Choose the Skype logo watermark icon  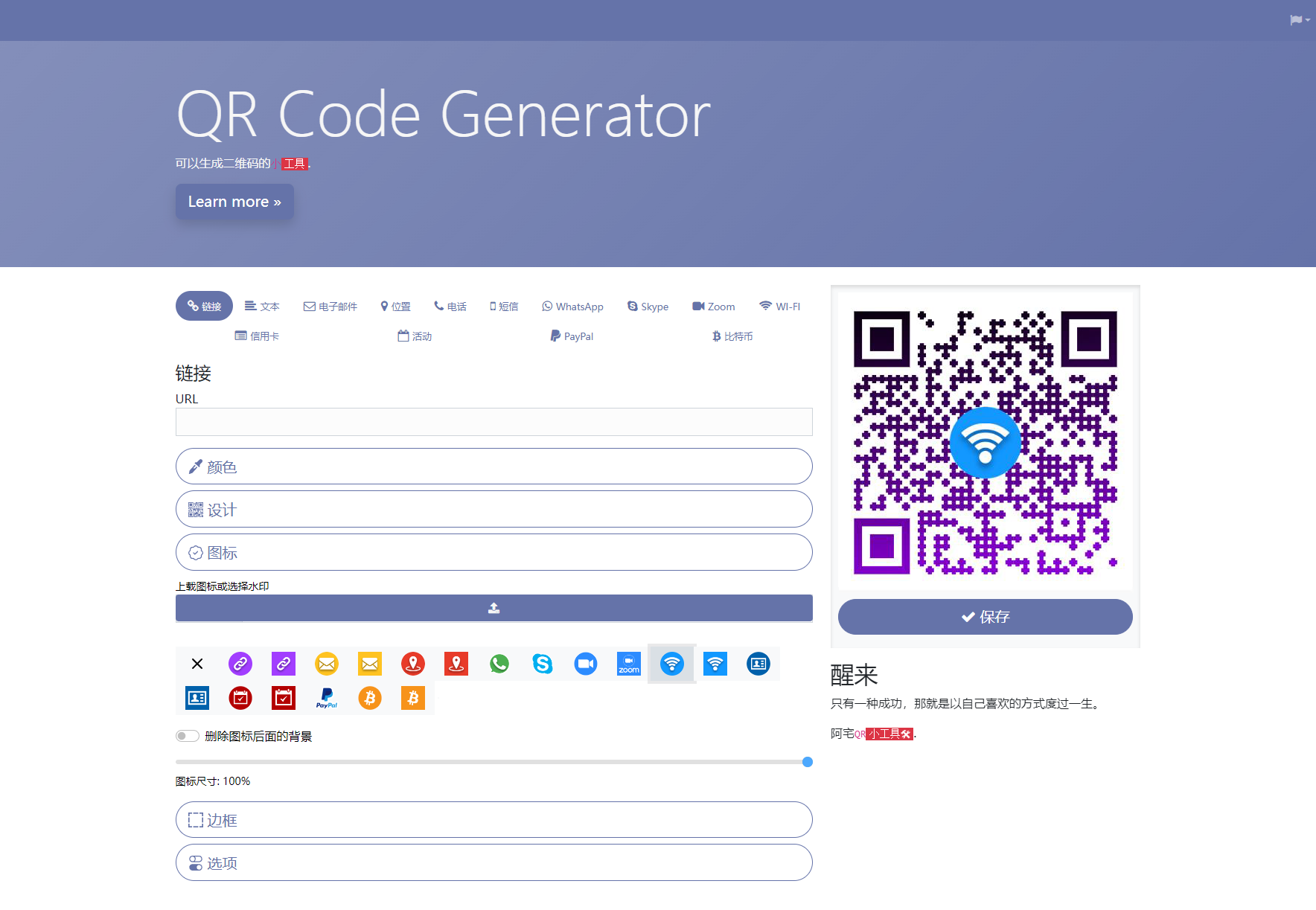point(543,664)
